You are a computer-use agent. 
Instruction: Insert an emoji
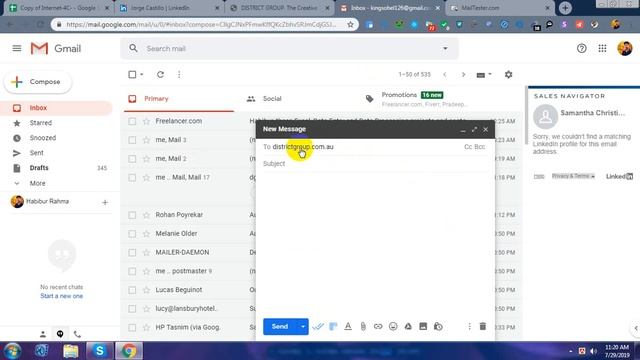[393, 327]
